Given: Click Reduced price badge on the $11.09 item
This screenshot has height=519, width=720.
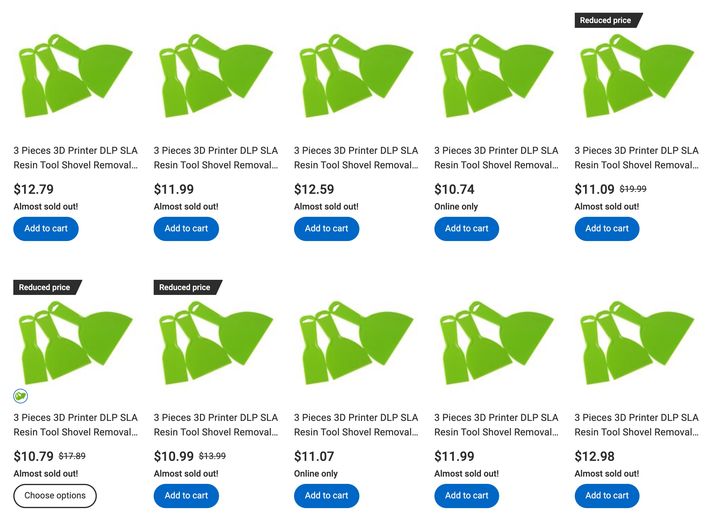Looking at the screenshot, I should click(608, 20).
